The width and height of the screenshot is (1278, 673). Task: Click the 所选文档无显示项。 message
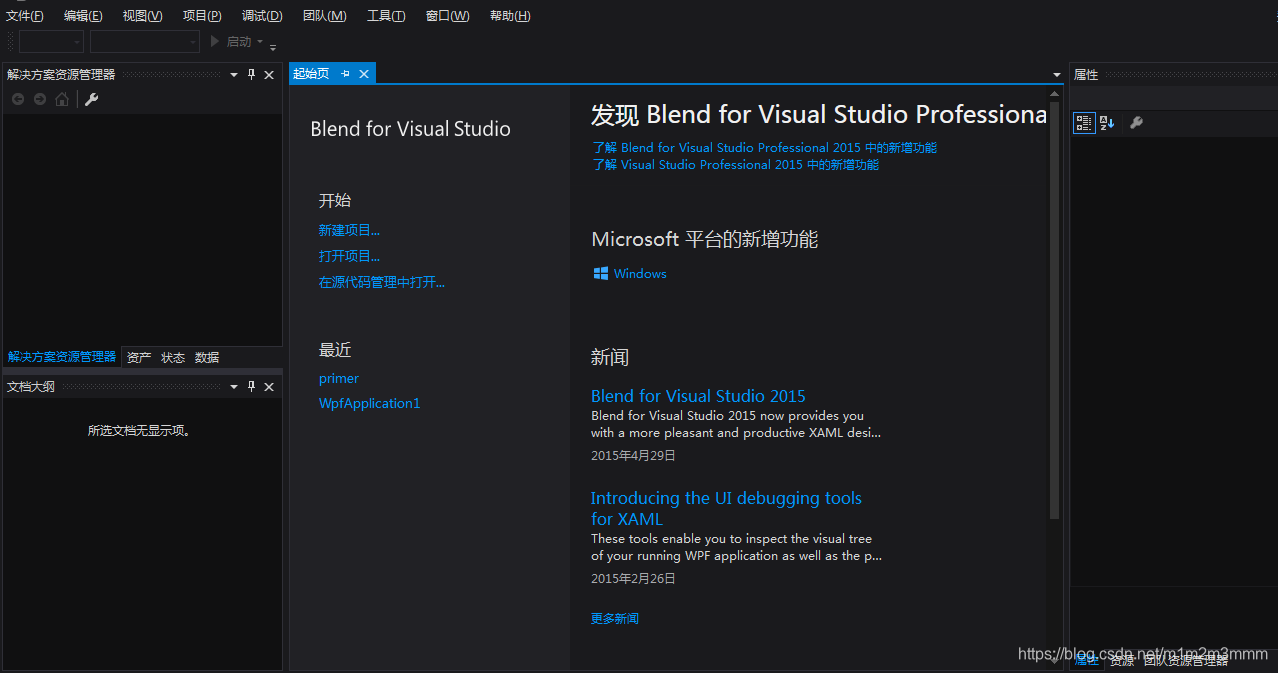click(139, 431)
